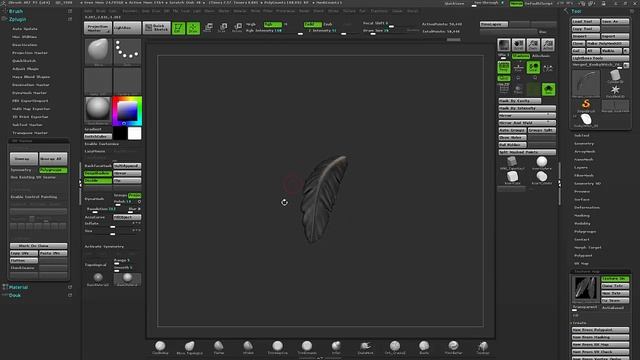Click the BPR render icon

pos(504,44)
